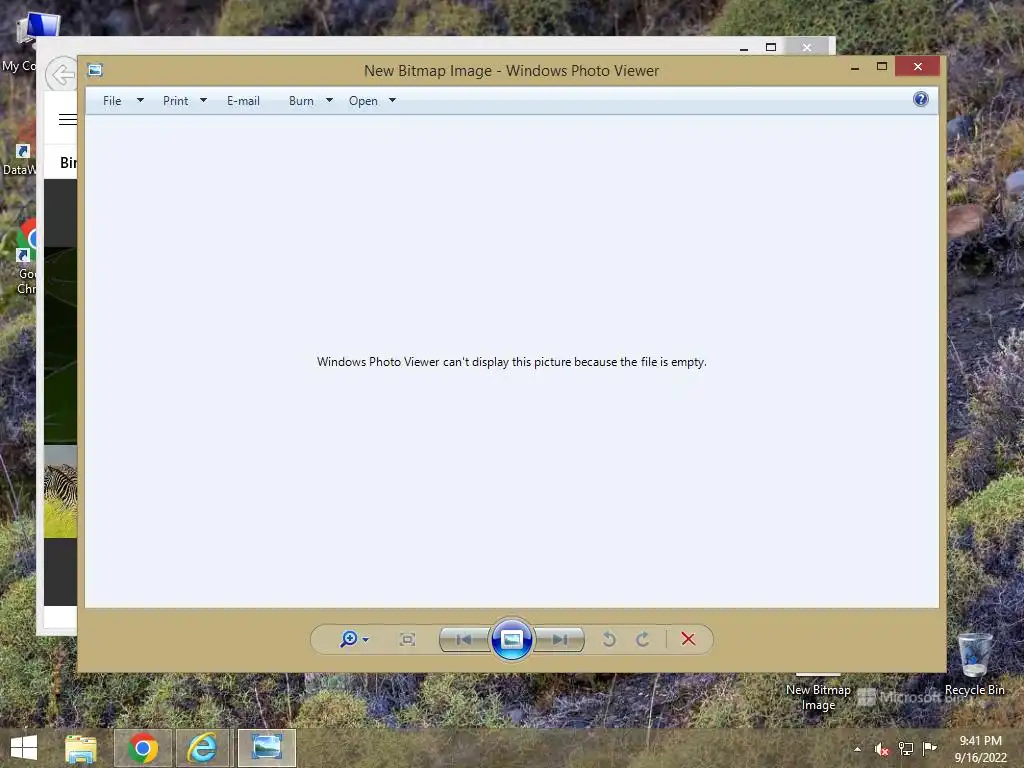Click the zebra thumbnail in background window
Image resolution: width=1024 pixels, height=768 pixels.
(61, 491)
